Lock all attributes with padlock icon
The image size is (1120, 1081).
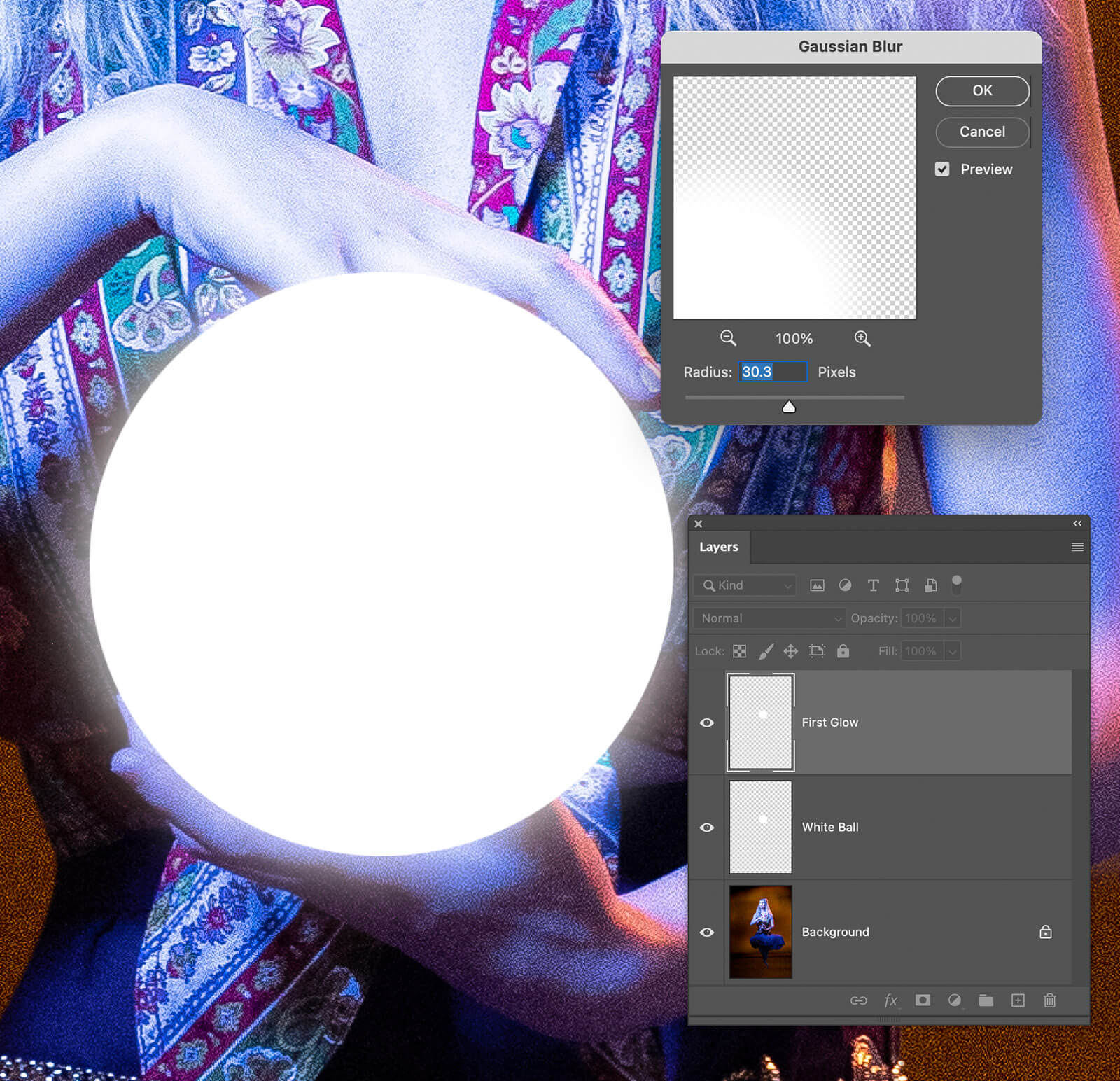pyautogui.click(x=843, y=651)
